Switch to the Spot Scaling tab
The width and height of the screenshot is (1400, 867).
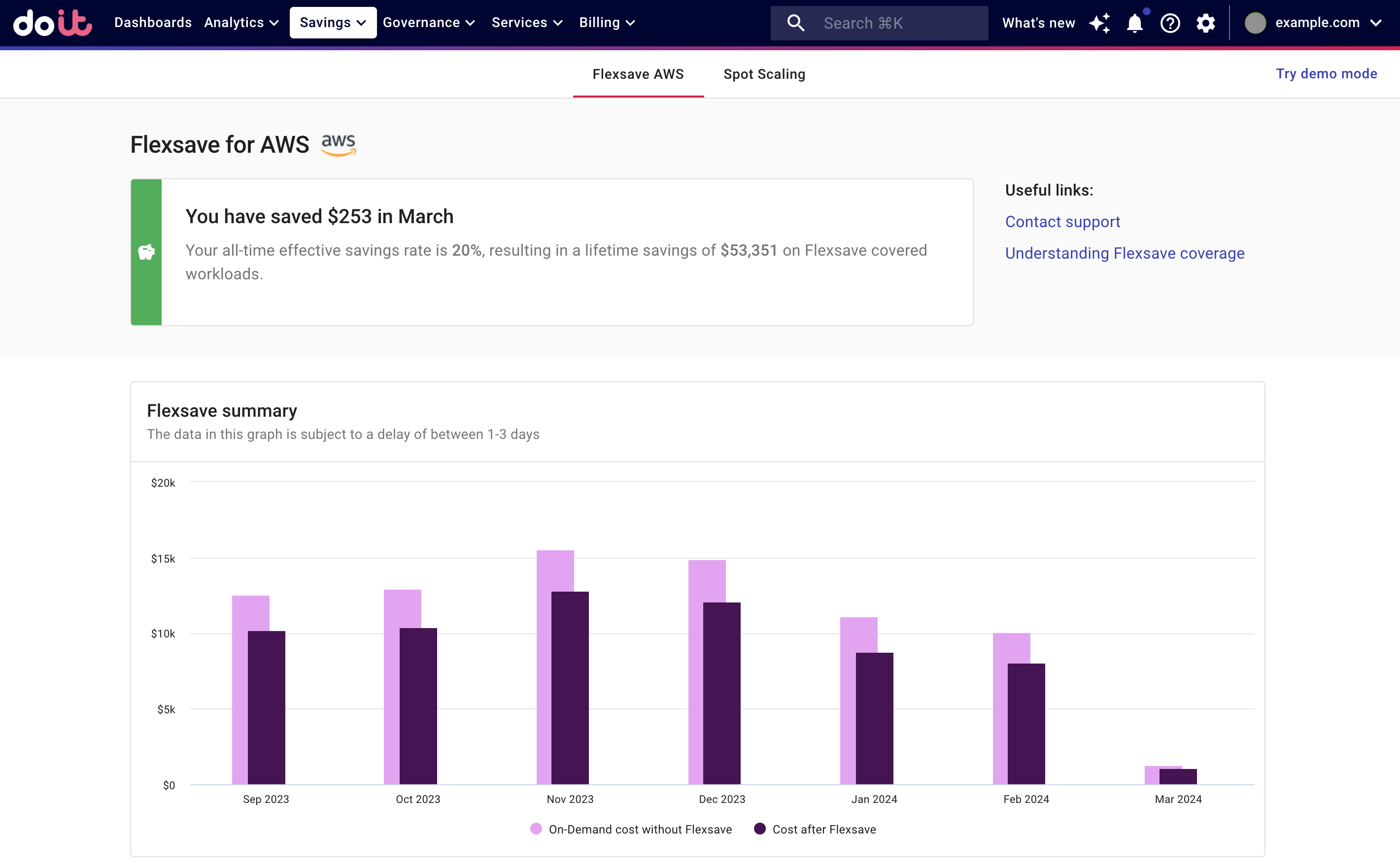point(763,74)
